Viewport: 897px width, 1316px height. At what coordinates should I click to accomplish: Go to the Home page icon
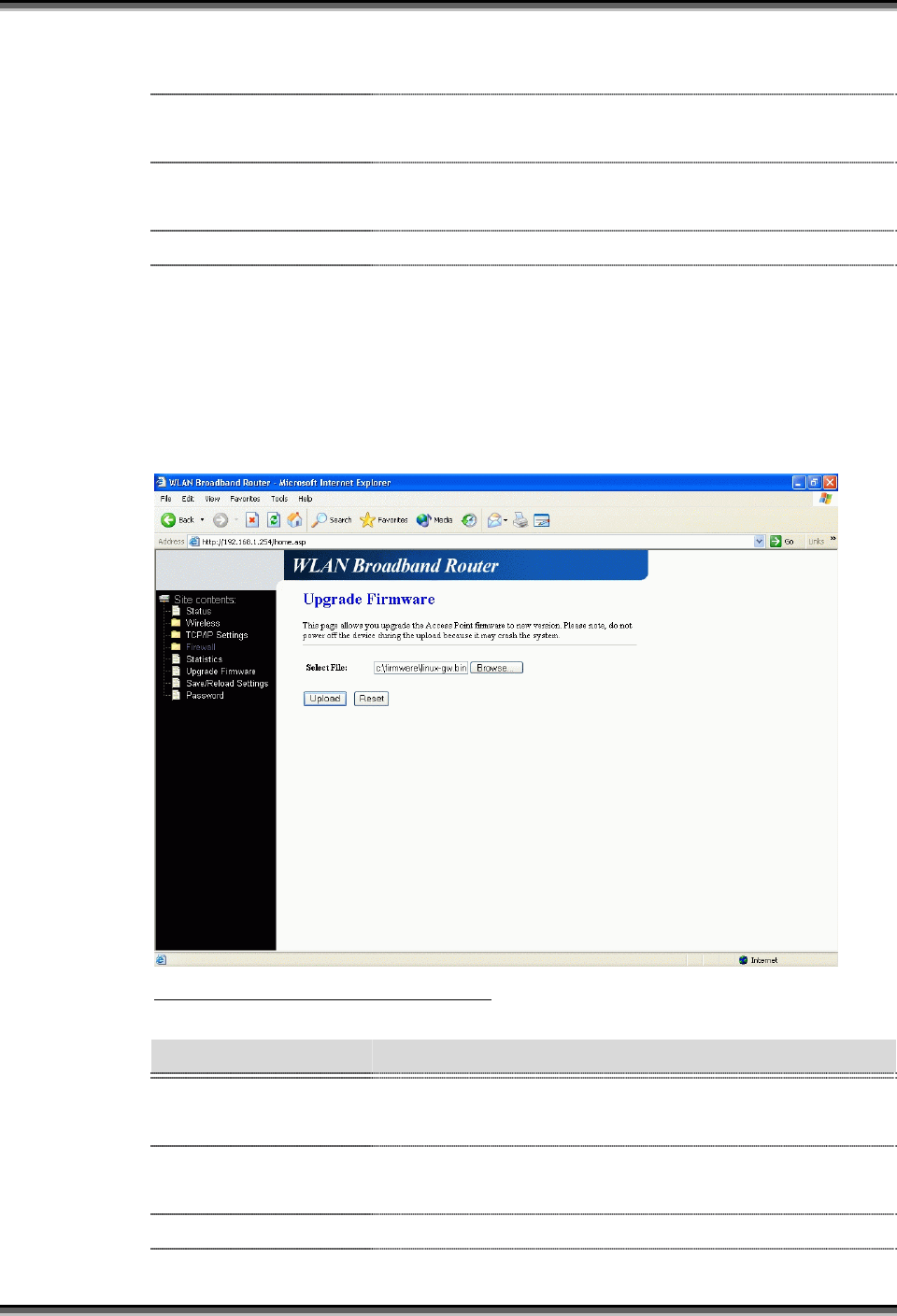295,520
